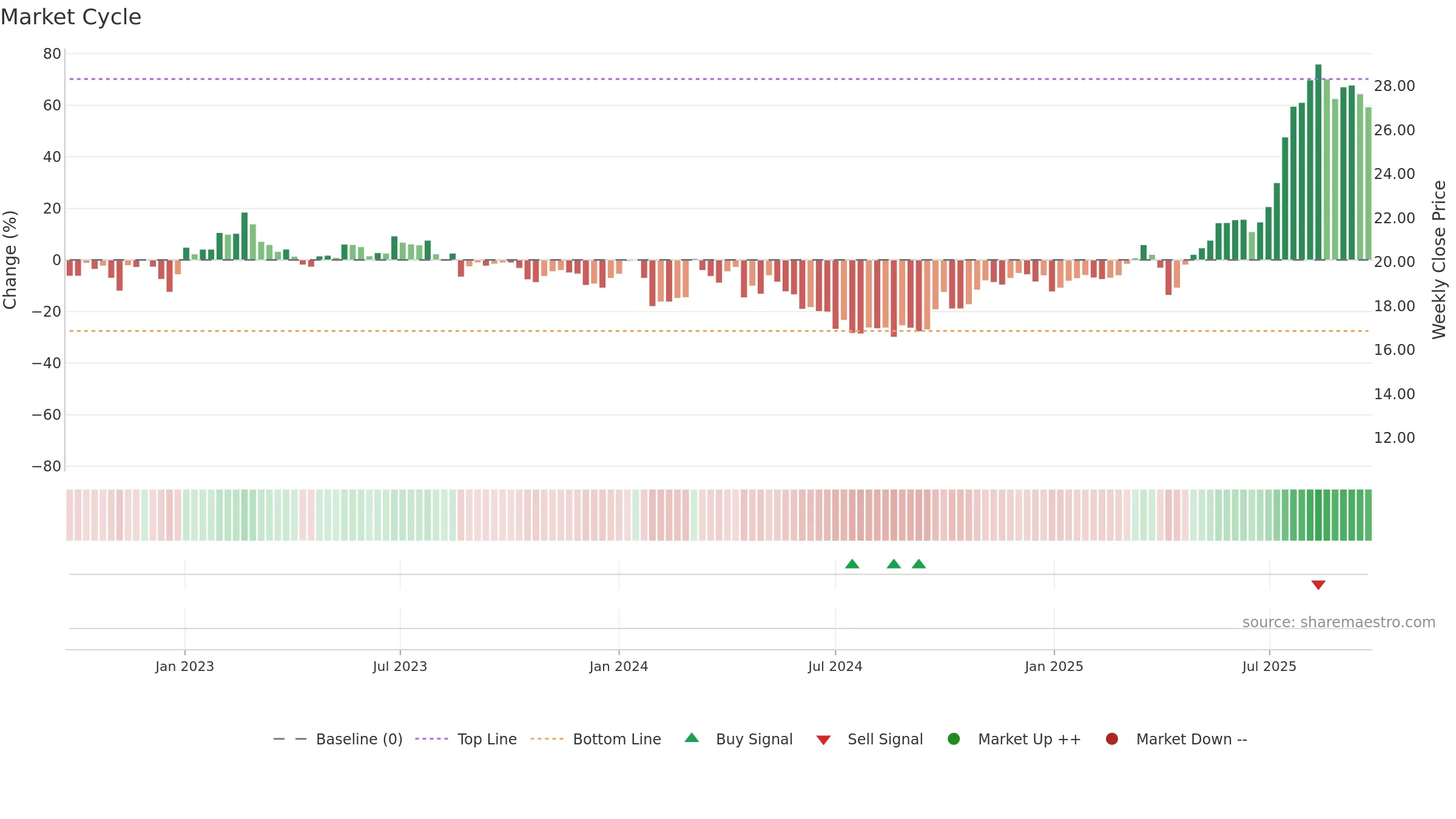The width and height of the screenshot is (1456, 819).
Task: Click the orange Bottom Line legend marker
Action: (x=547, y=739)
